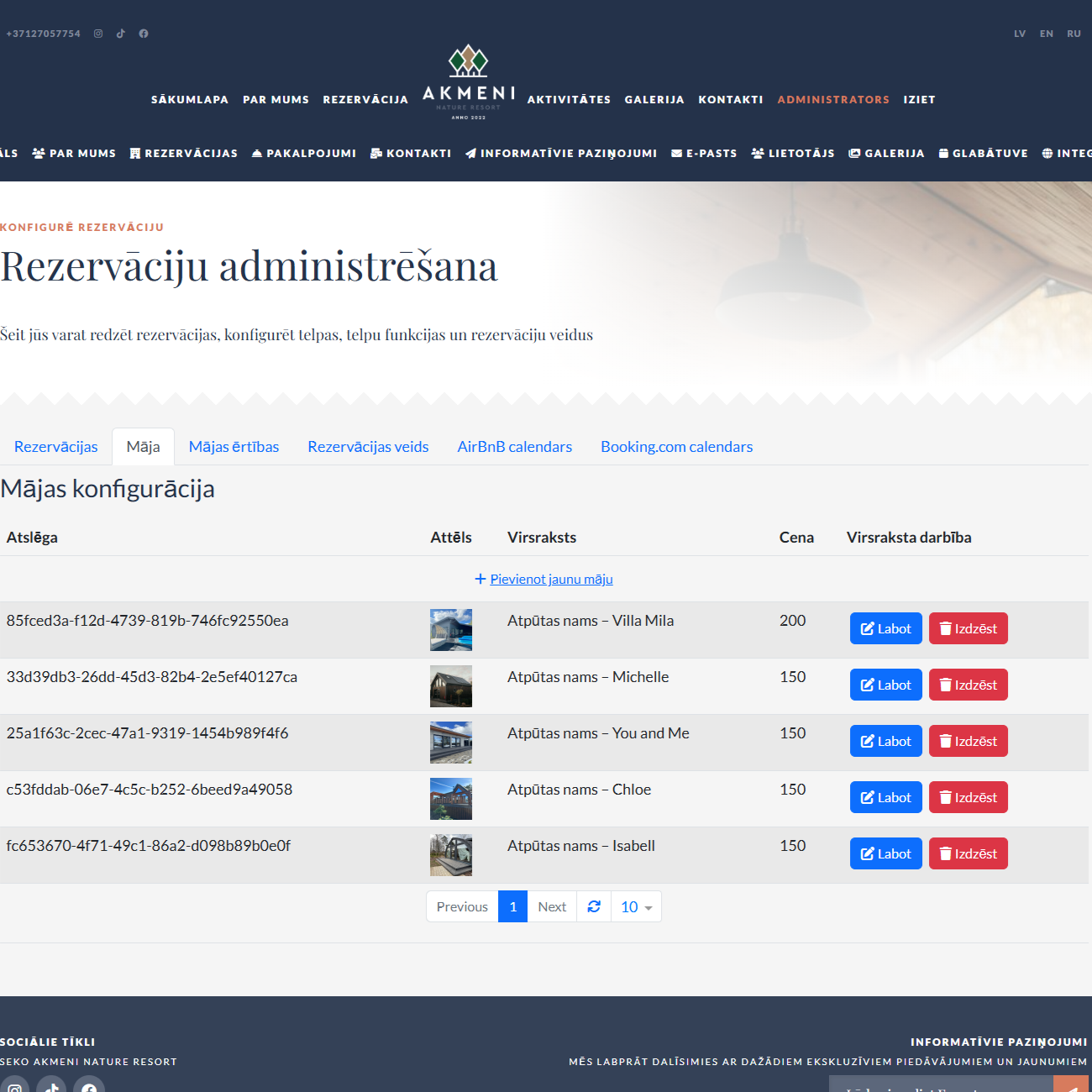Screen dimensions: 1092x1092
Task: Expand the page size dropdown showing 10
Action: 636,907
